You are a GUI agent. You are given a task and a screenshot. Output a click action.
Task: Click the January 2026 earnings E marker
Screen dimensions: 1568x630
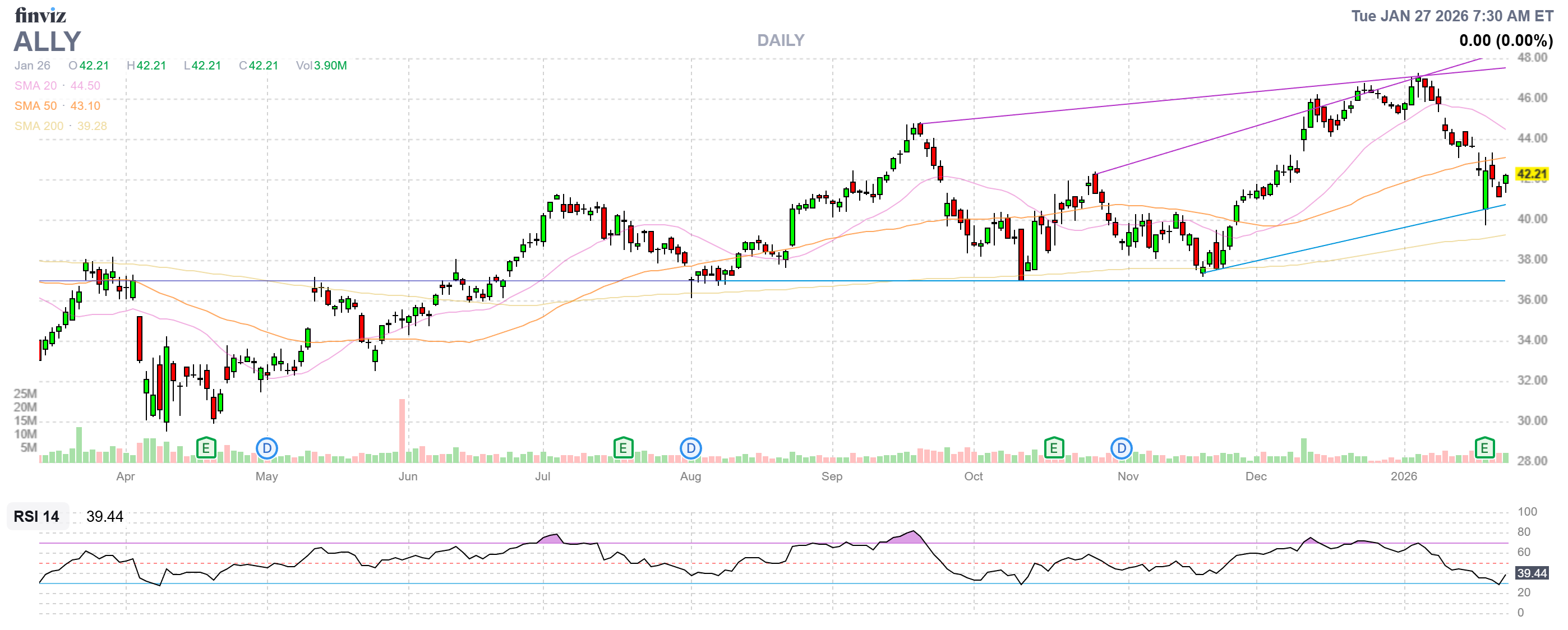coord(1484,448)
